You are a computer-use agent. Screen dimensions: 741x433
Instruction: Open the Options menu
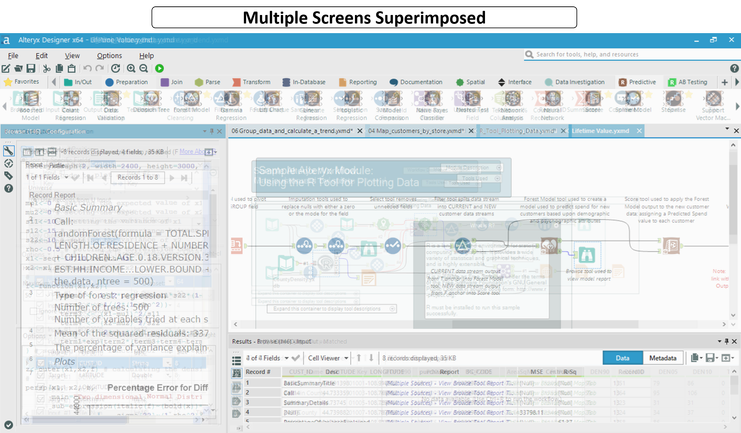[109, 55]
